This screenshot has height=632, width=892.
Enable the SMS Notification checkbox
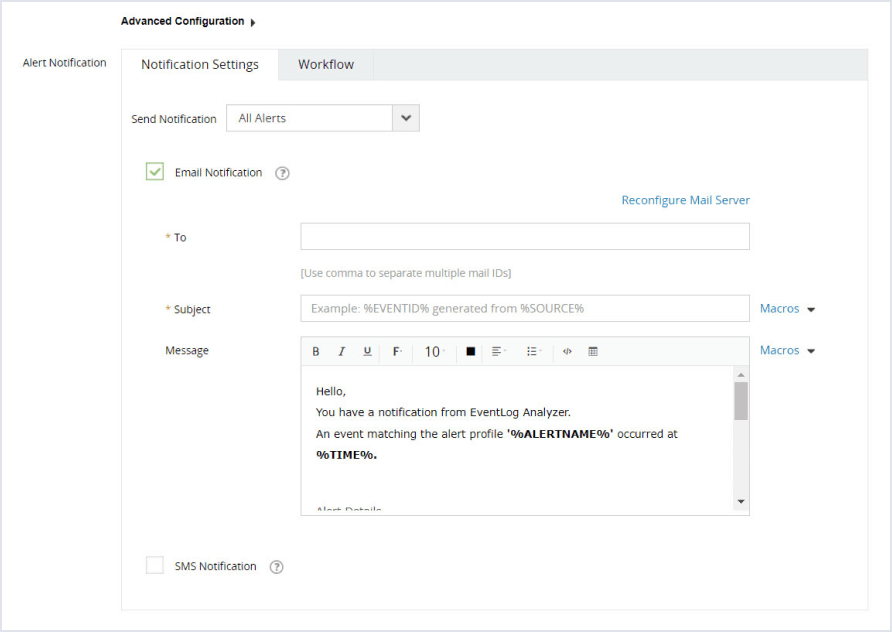(155, 566)
